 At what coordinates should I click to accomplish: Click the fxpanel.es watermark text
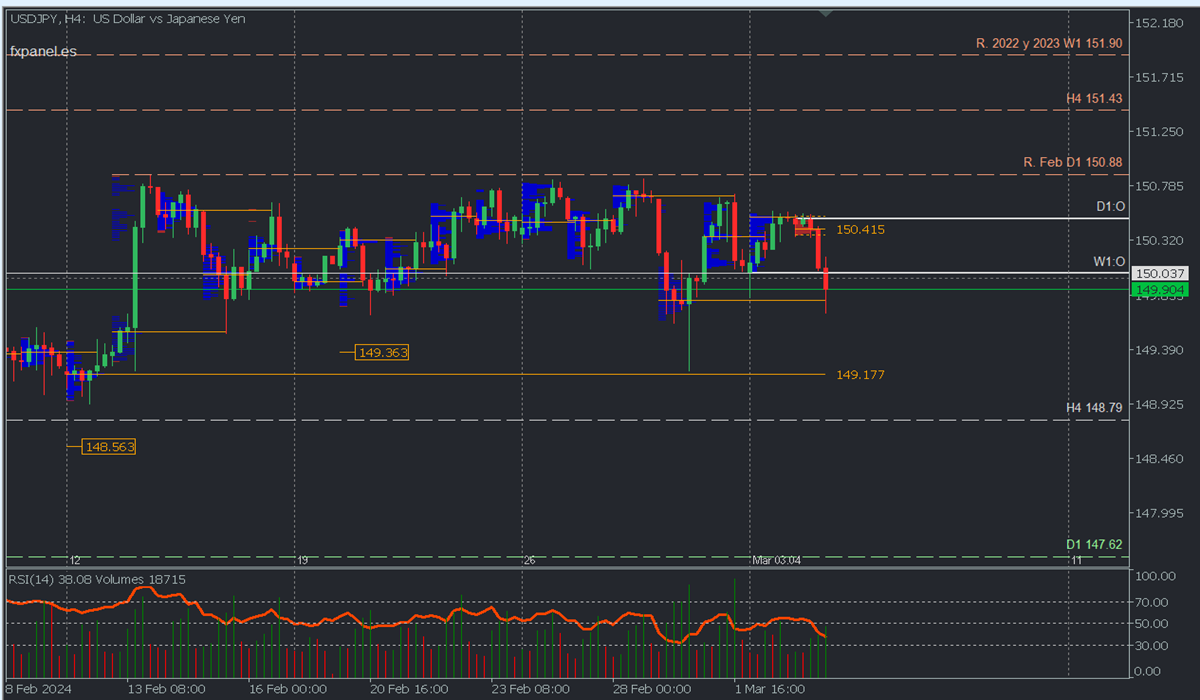44,51
